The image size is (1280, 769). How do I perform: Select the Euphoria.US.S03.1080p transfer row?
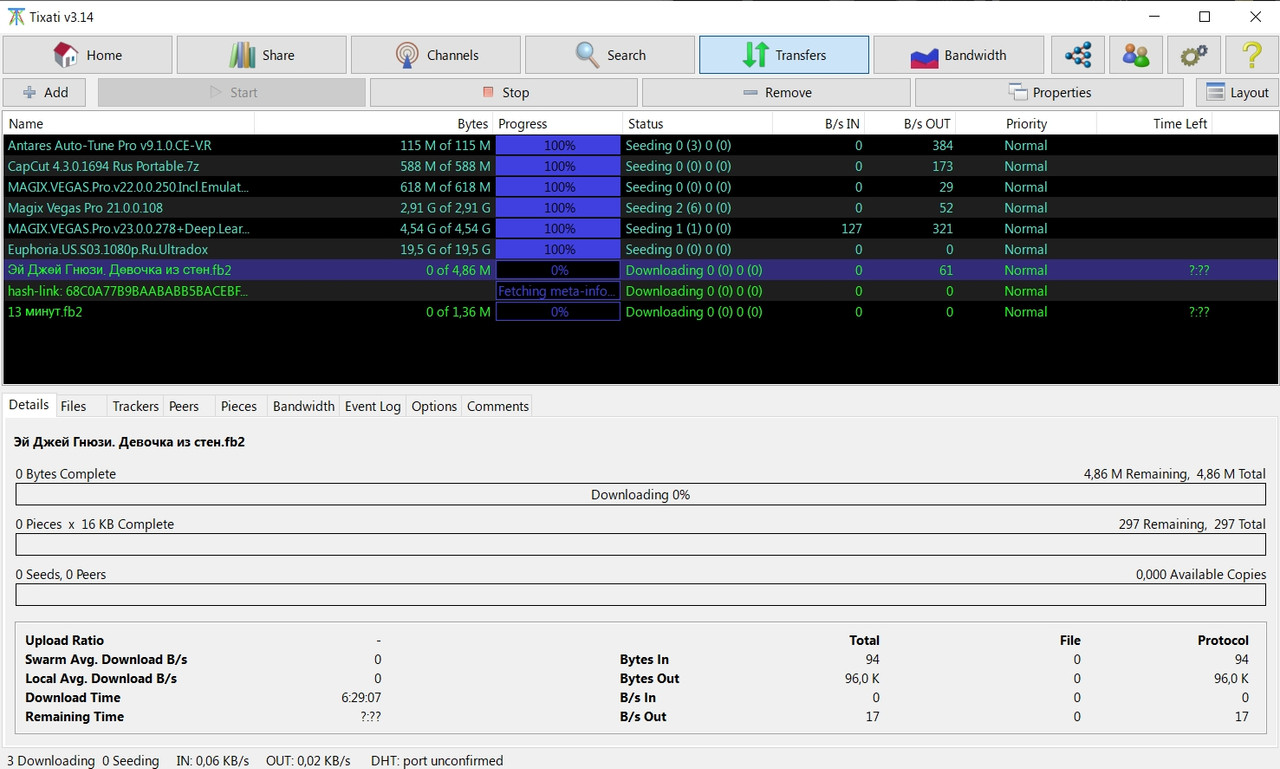click(x=641, y=249)
